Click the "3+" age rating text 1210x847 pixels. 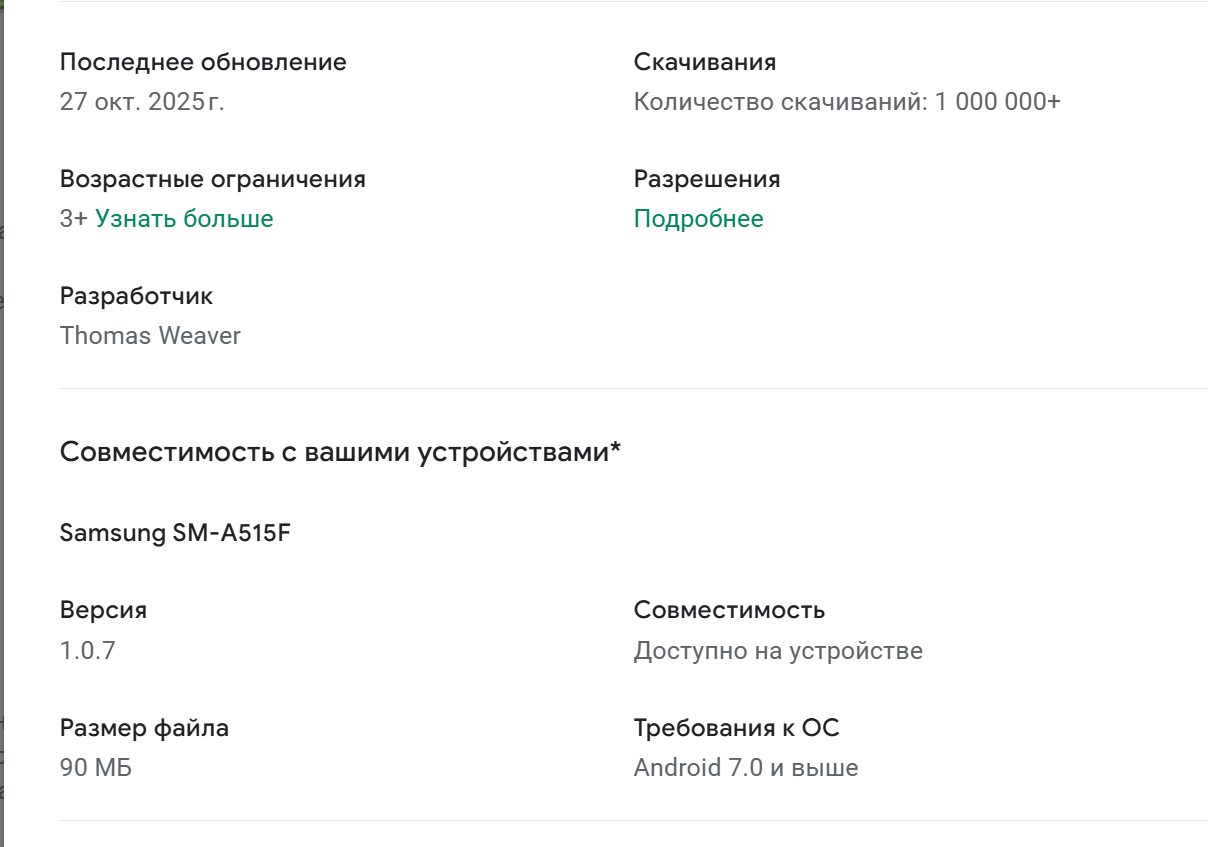coord(73,218)
